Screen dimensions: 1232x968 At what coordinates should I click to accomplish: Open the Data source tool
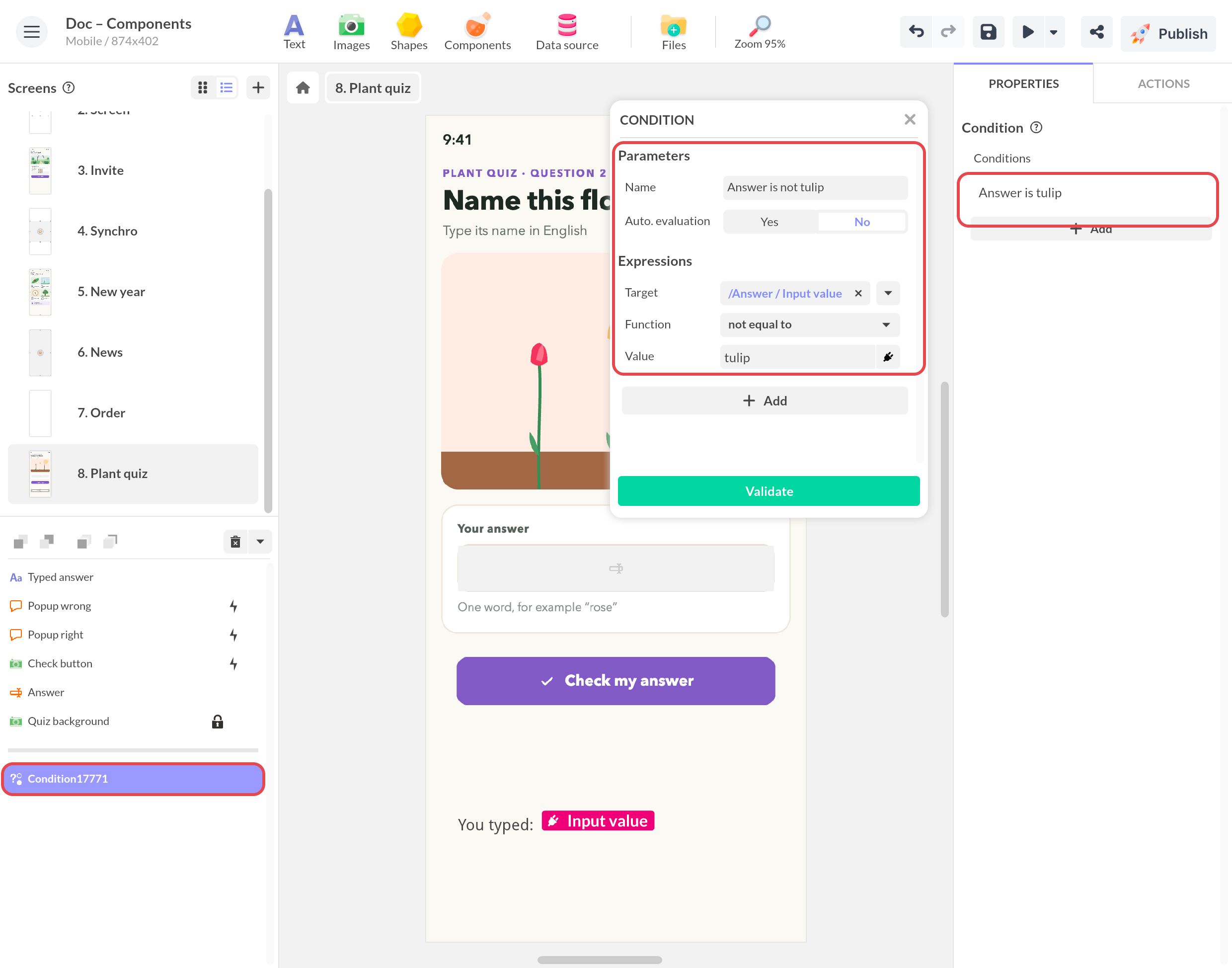[566, 32]
